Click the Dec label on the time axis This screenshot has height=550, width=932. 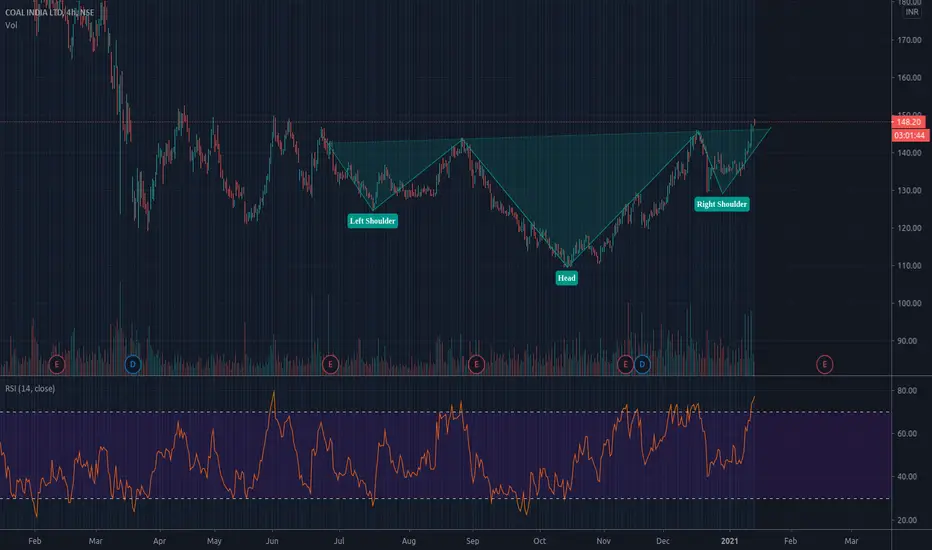click(x=663, y=541)
